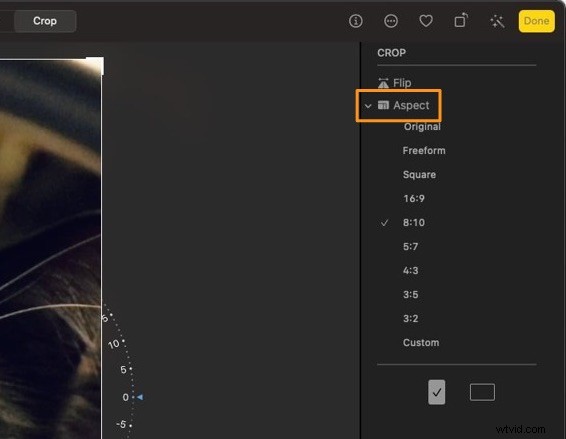Click the Aspect ratio label
Image resolution: width=566 pixels, height=439 pixels.
click(x=411, y=105)
